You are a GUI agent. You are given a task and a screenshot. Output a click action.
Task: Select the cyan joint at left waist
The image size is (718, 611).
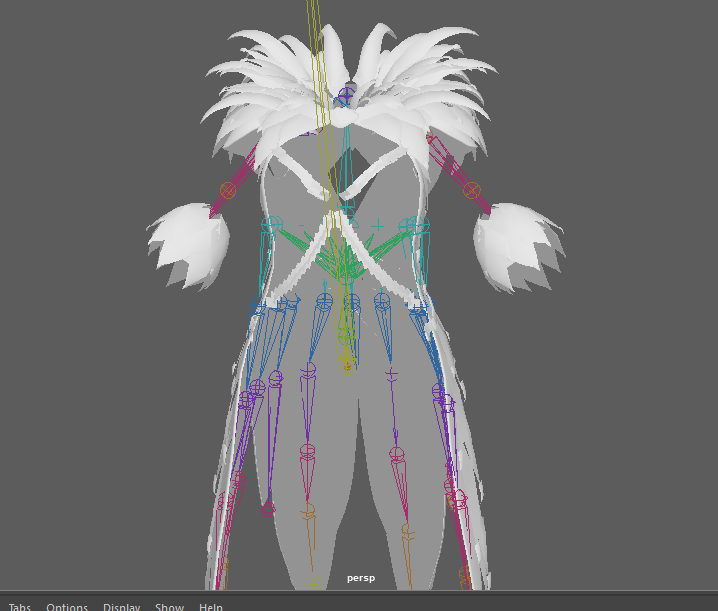(x=270, y=226)
